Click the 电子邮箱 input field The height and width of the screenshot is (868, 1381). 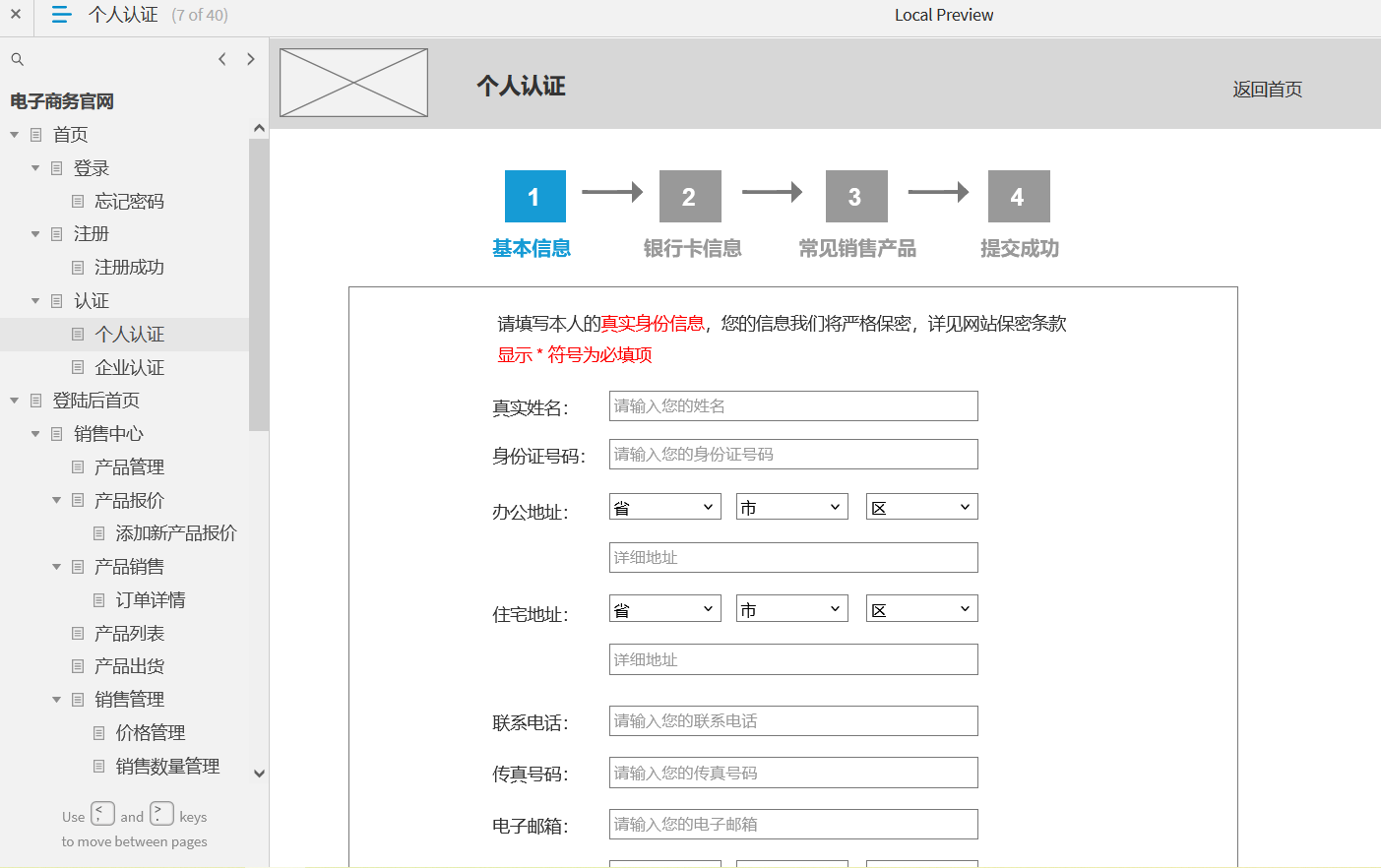793,825
